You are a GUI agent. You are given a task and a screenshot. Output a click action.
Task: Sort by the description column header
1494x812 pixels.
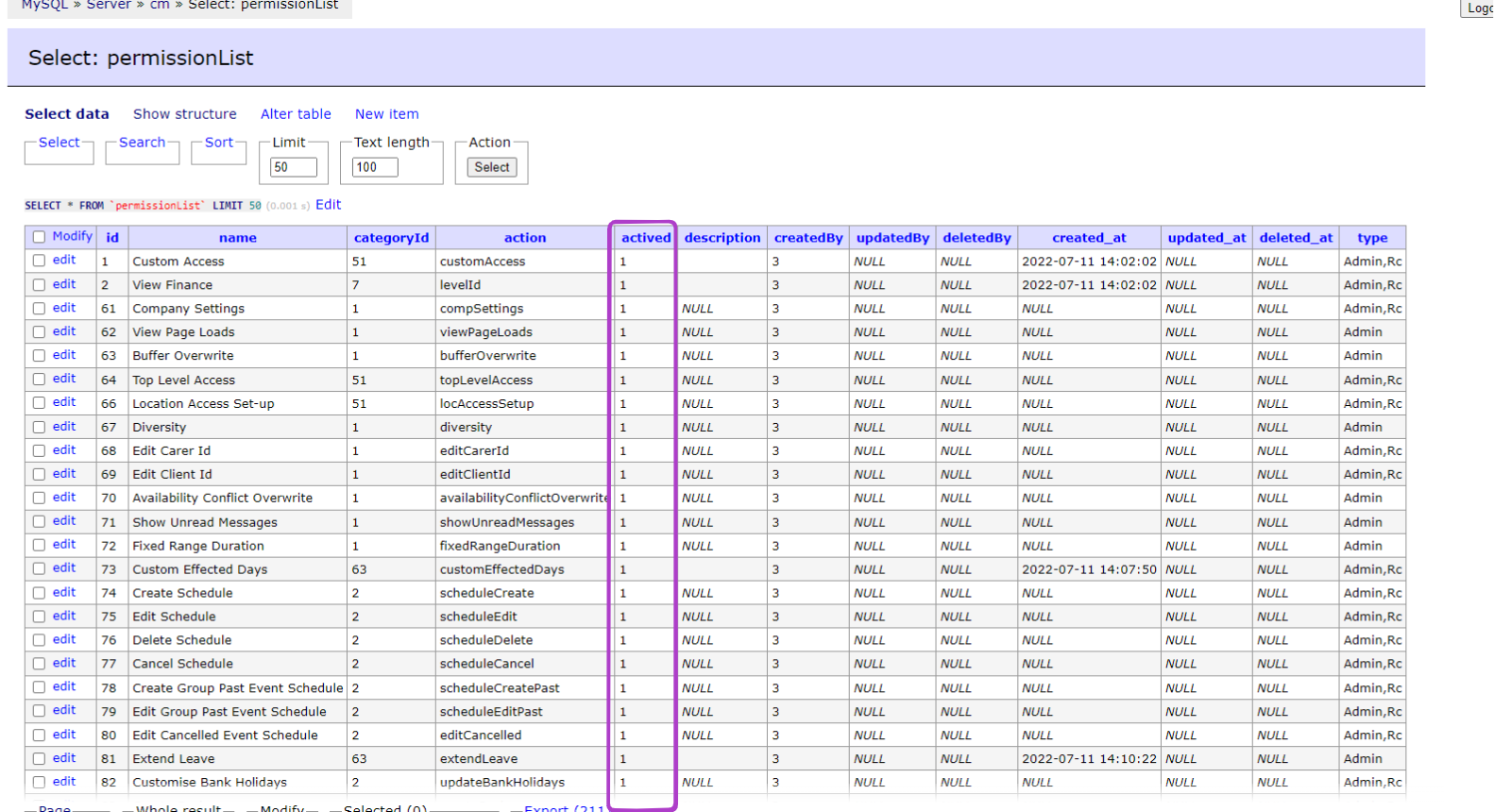pos(722,238)
